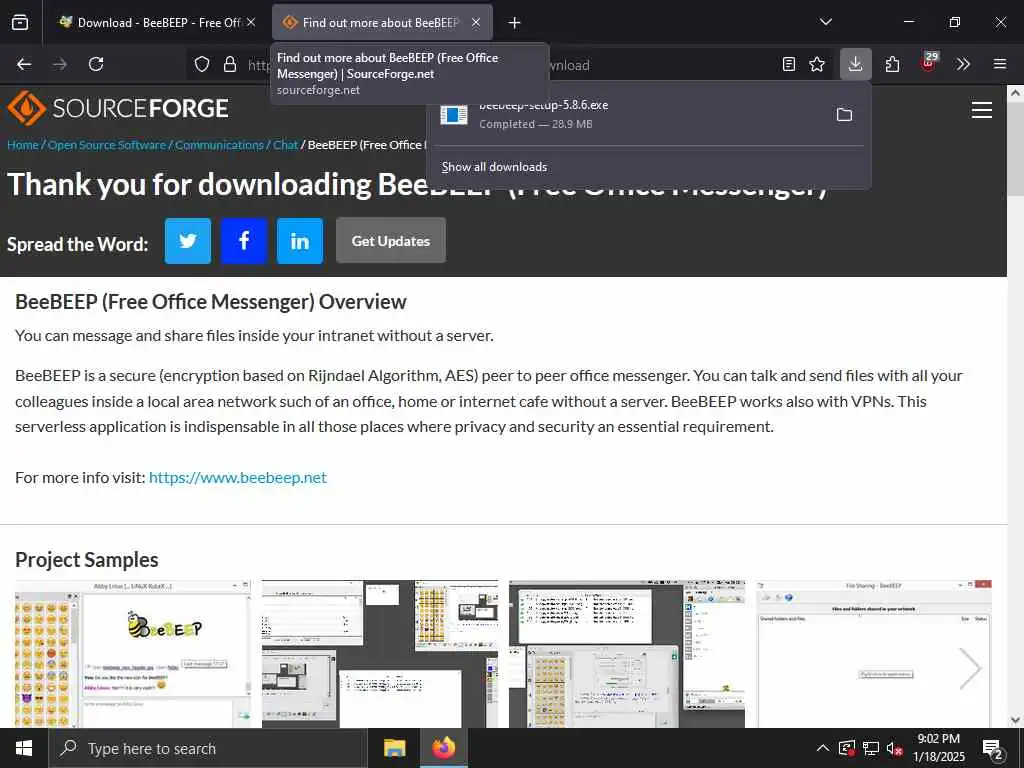Open the Chat breadcrumb link

coord(285,145)
